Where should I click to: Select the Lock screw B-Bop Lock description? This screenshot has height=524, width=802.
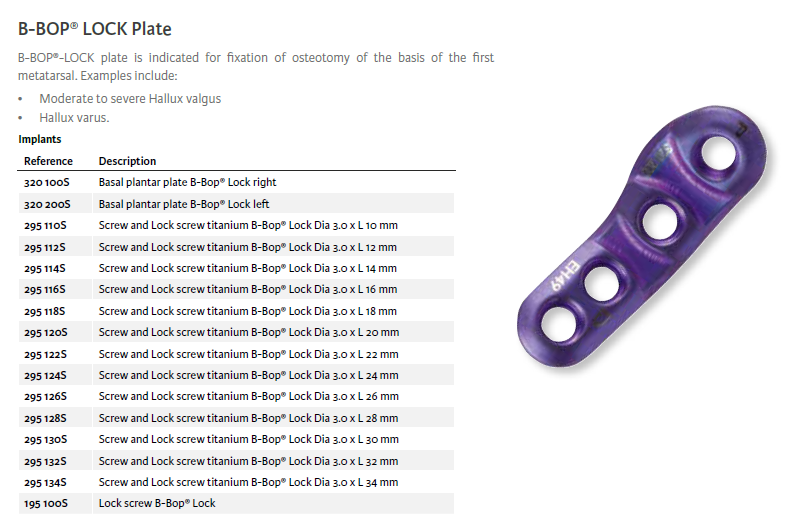156,503
